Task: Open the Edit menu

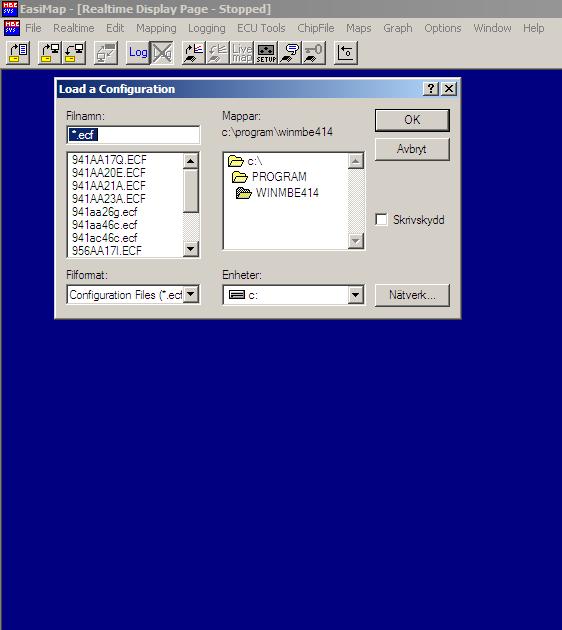Action: click(115, 28)
